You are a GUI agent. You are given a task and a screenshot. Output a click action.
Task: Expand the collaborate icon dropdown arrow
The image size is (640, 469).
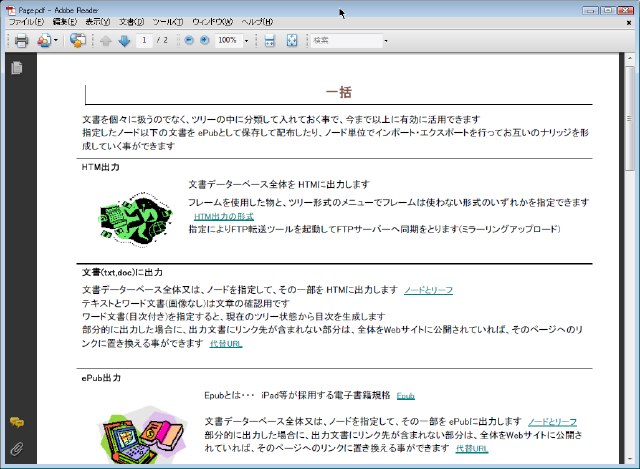(x=56, y=40)
